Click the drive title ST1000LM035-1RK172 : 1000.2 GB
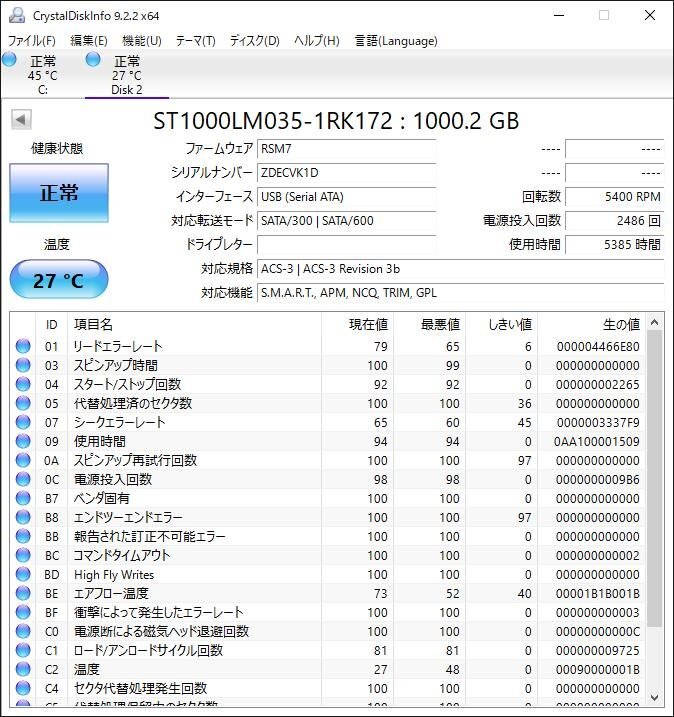The width and height of the screenshot is (674, 717). coord(336,121)
